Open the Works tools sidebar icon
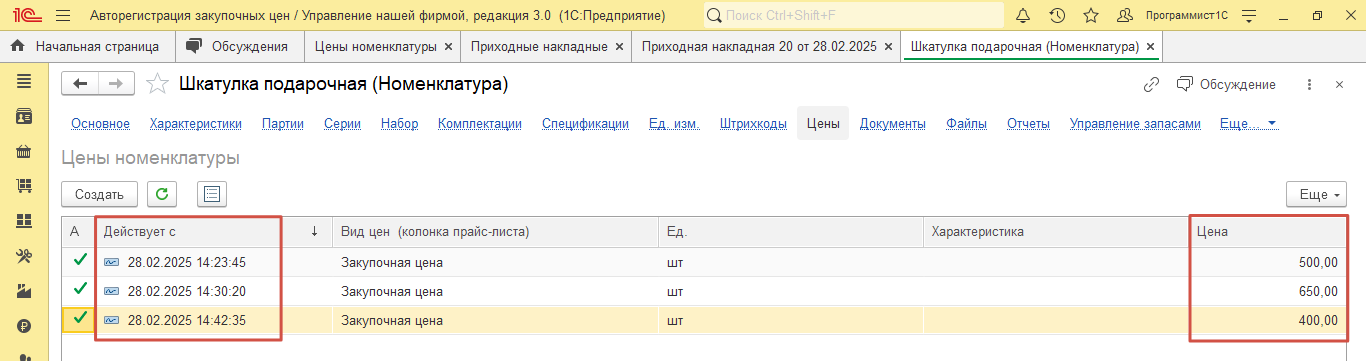This screenshot has width=1366, height=361. point(24,256)
